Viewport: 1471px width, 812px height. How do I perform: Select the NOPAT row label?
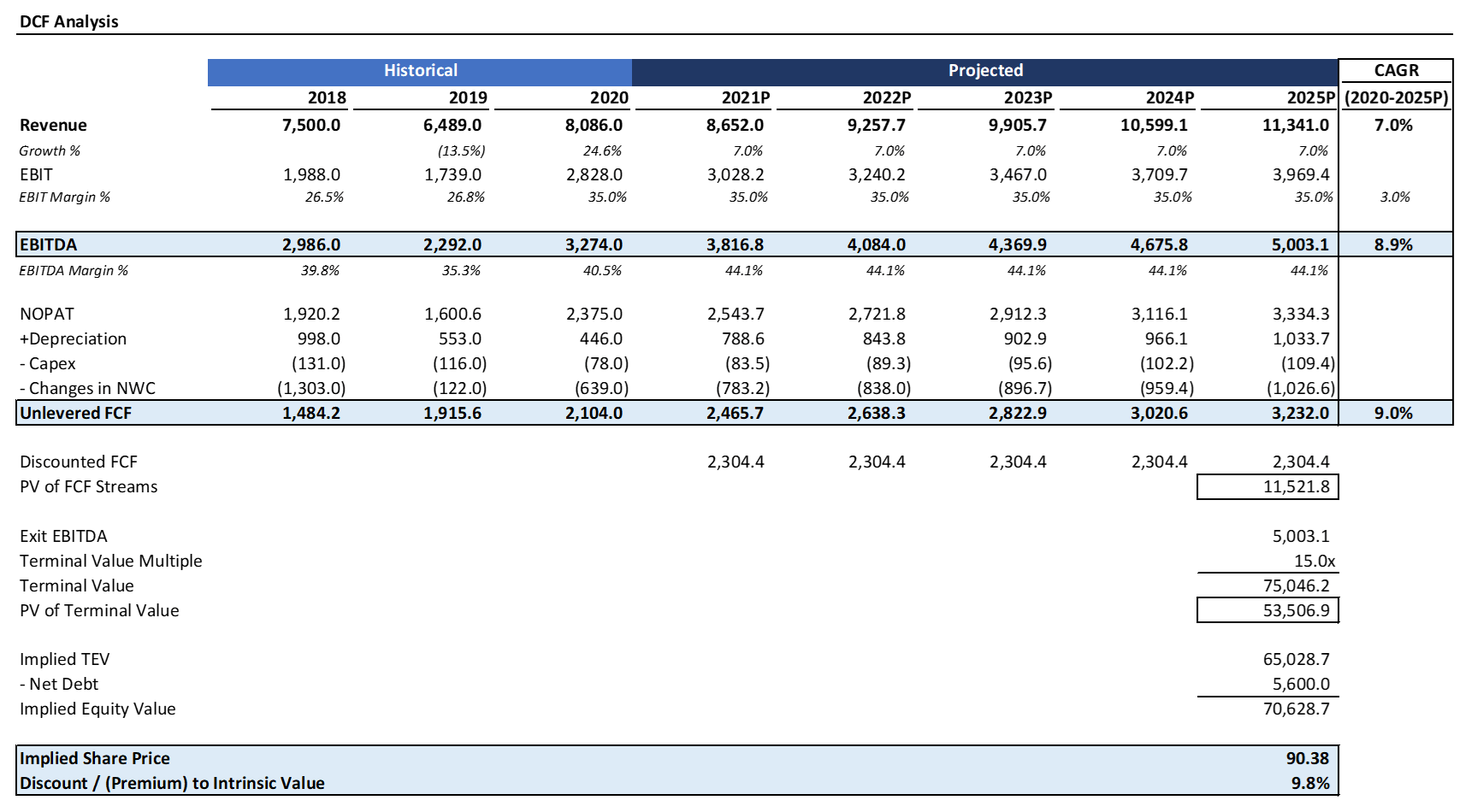pyautogui.click(x=47, y=314)
